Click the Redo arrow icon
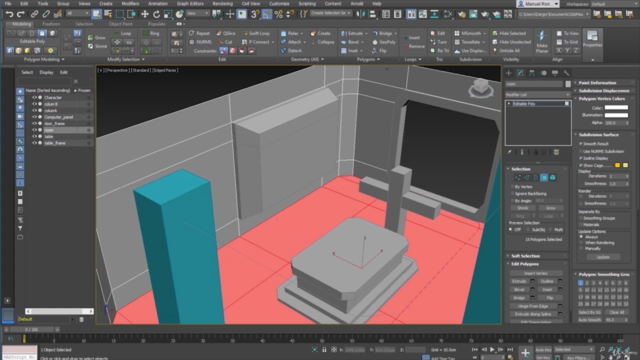 pyautogui.click(x=20, y=15)
